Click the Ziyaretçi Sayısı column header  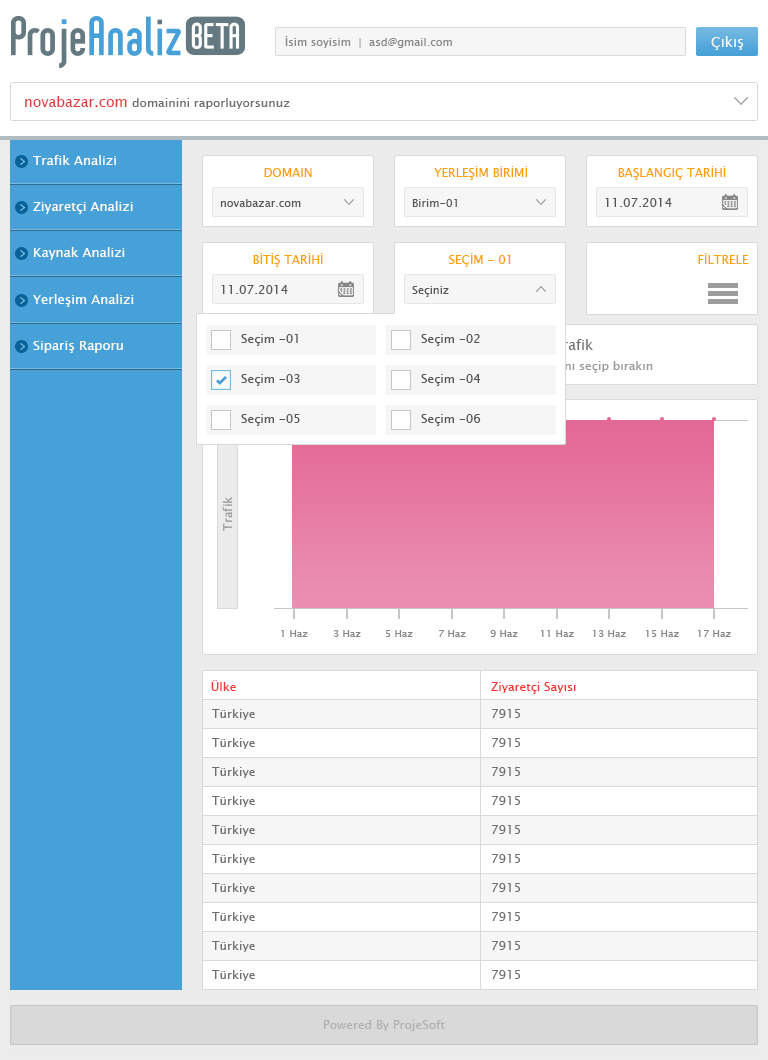pyautogui.click(x=534, y=687)
